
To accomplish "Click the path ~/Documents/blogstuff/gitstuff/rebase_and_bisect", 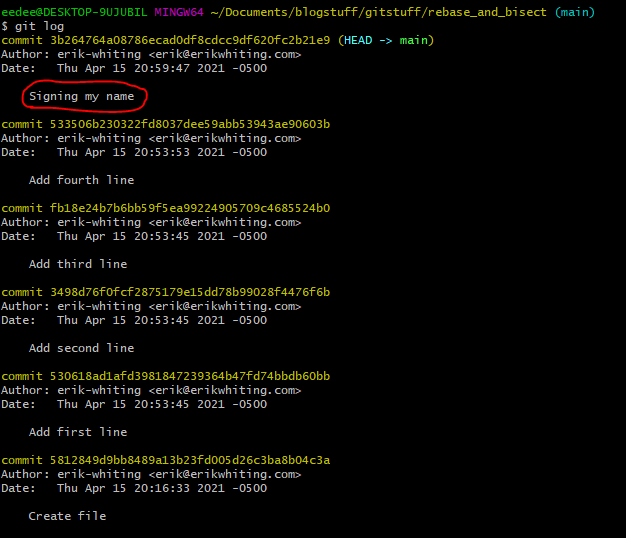I will [x=378, y=12].
